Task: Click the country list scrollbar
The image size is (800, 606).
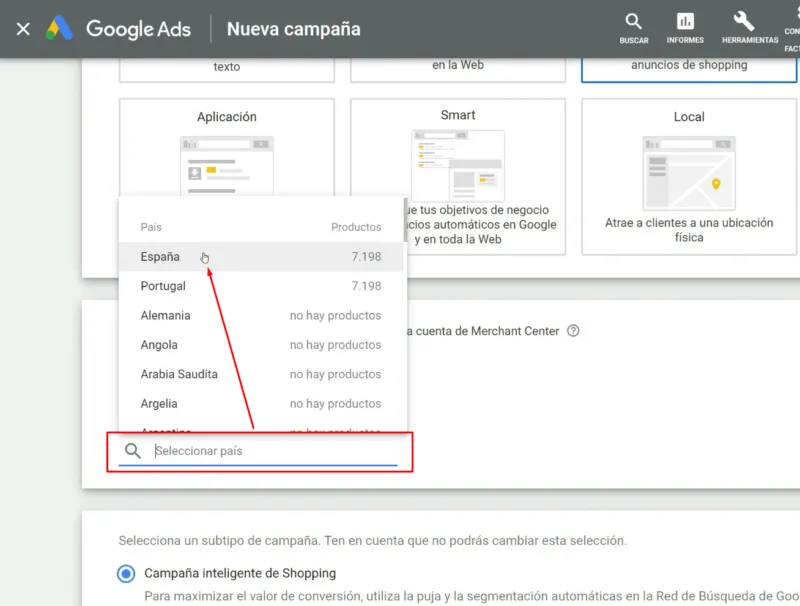Action: point(405,221)
